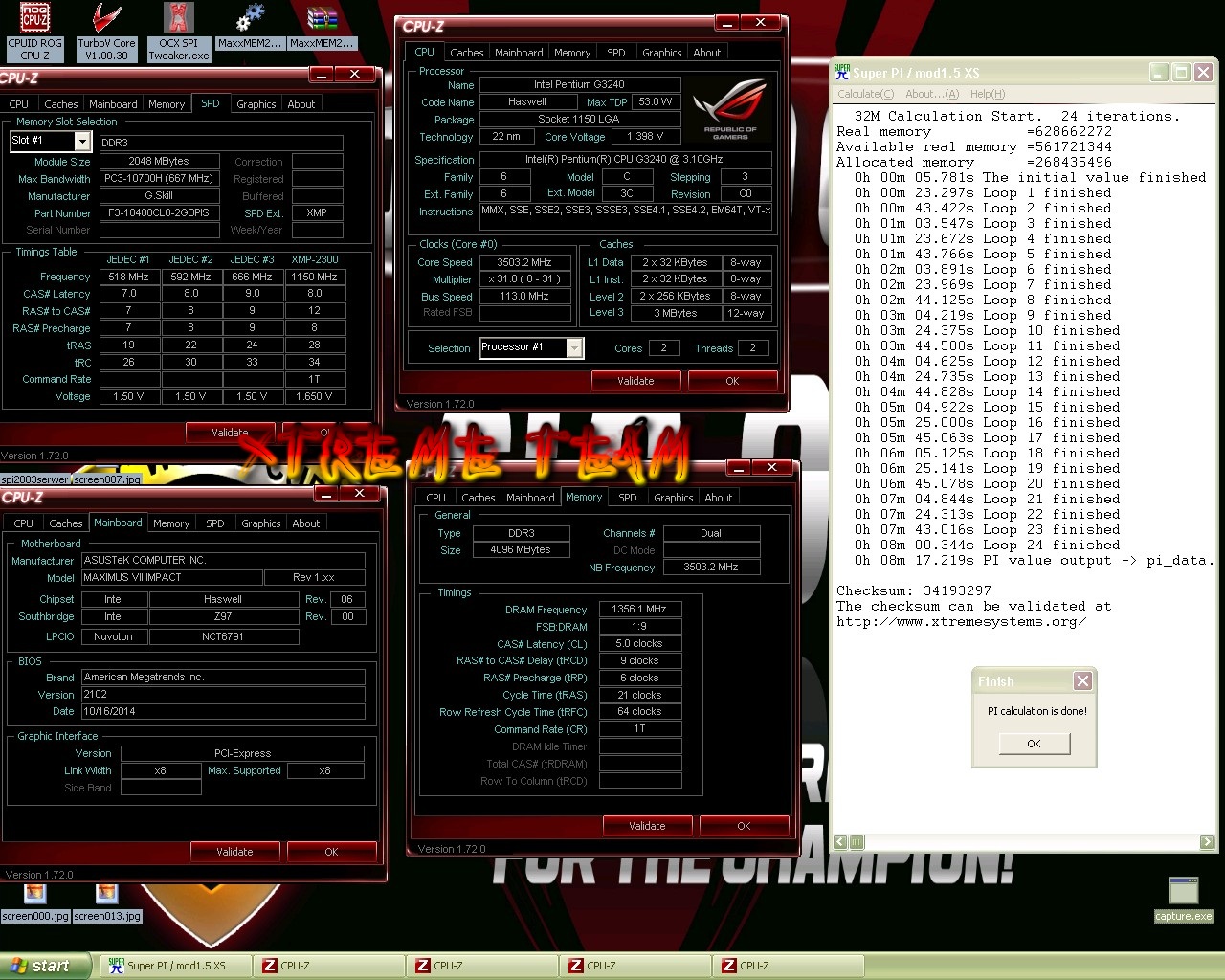Click the Super PI horizontal scrollbar left arrow
The height and width of the screenshot is (980, 1225).
[x=841, y=842]
